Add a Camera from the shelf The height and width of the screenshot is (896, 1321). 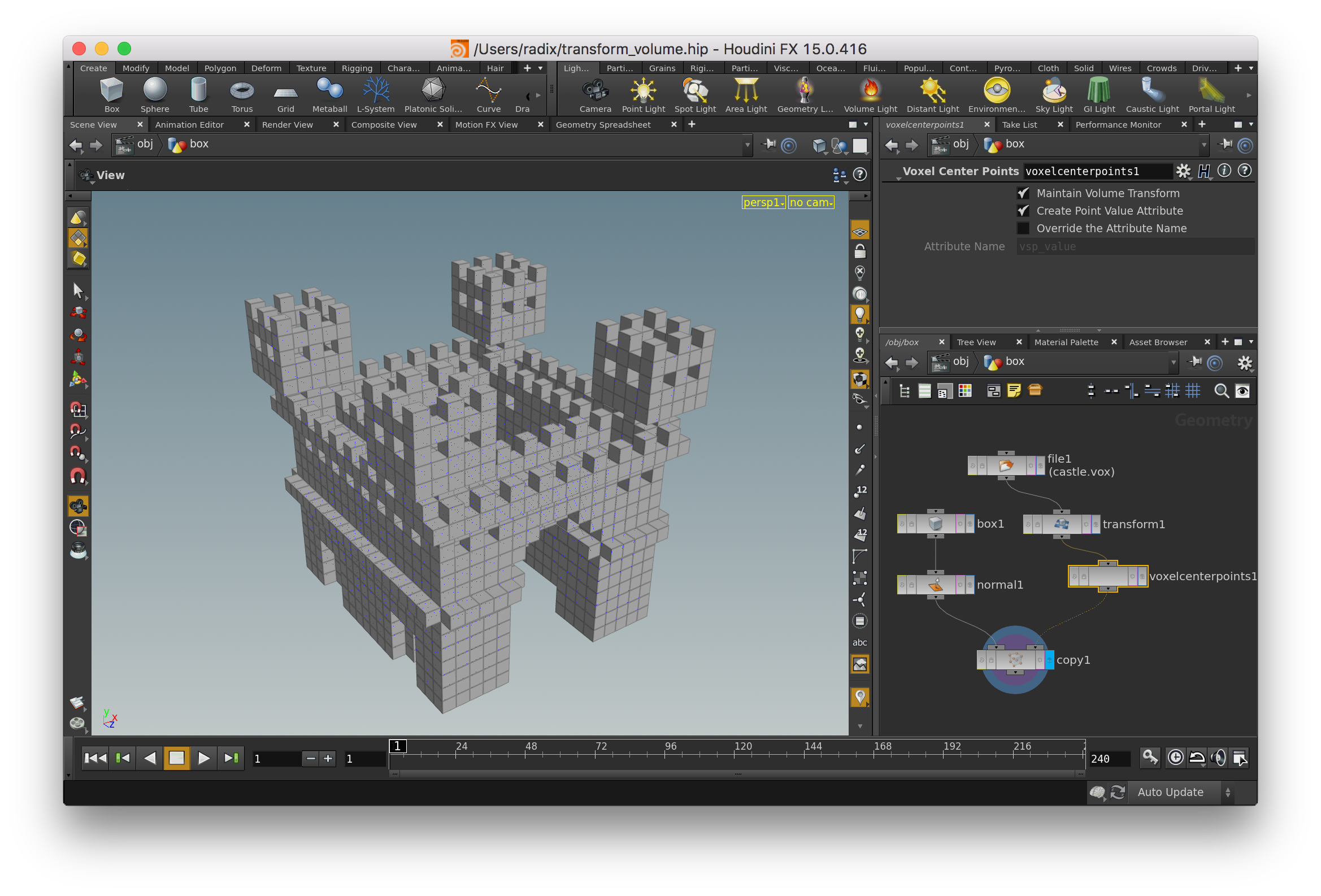pyautogui.click(x=595, y=95)
